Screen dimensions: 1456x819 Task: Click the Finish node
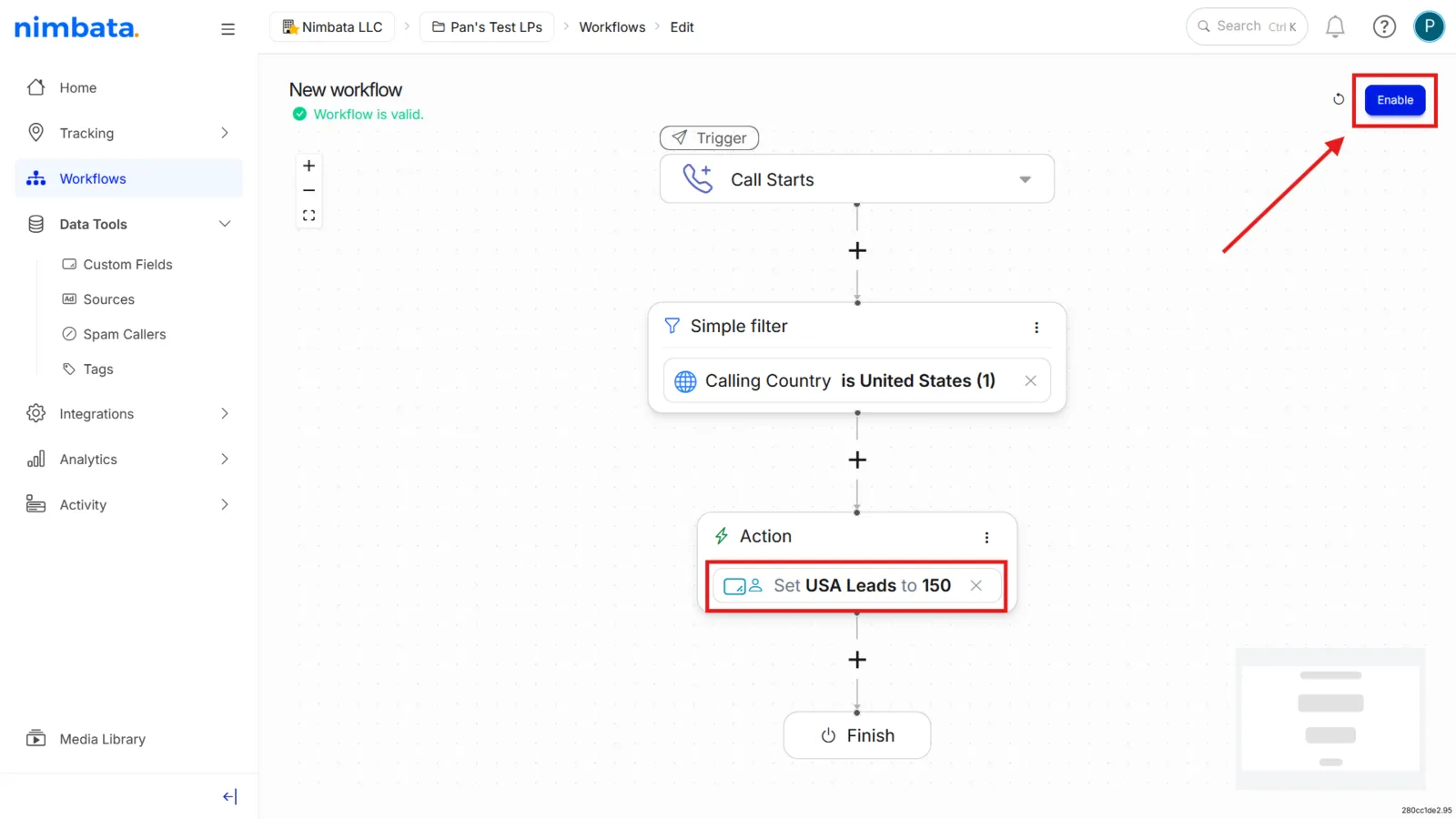coord(857,735)
